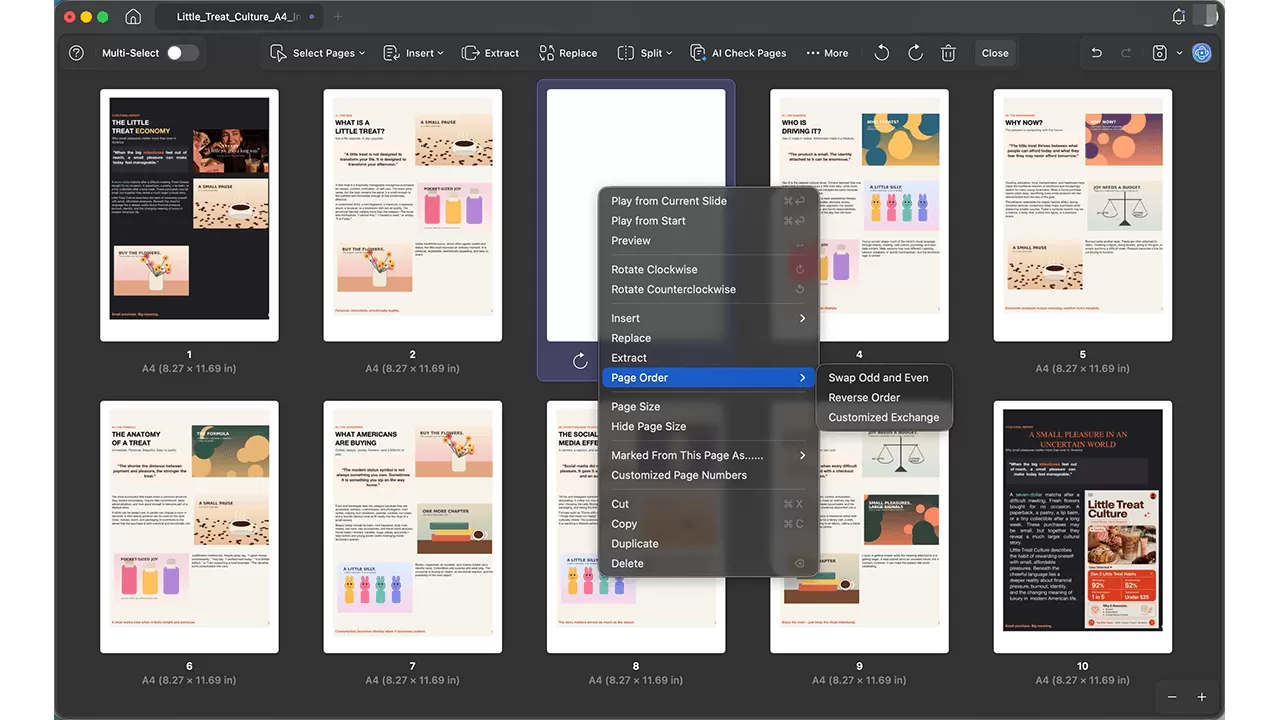
Task: Select the page 5 thumbnail
Action: [x=1083, y=215]
